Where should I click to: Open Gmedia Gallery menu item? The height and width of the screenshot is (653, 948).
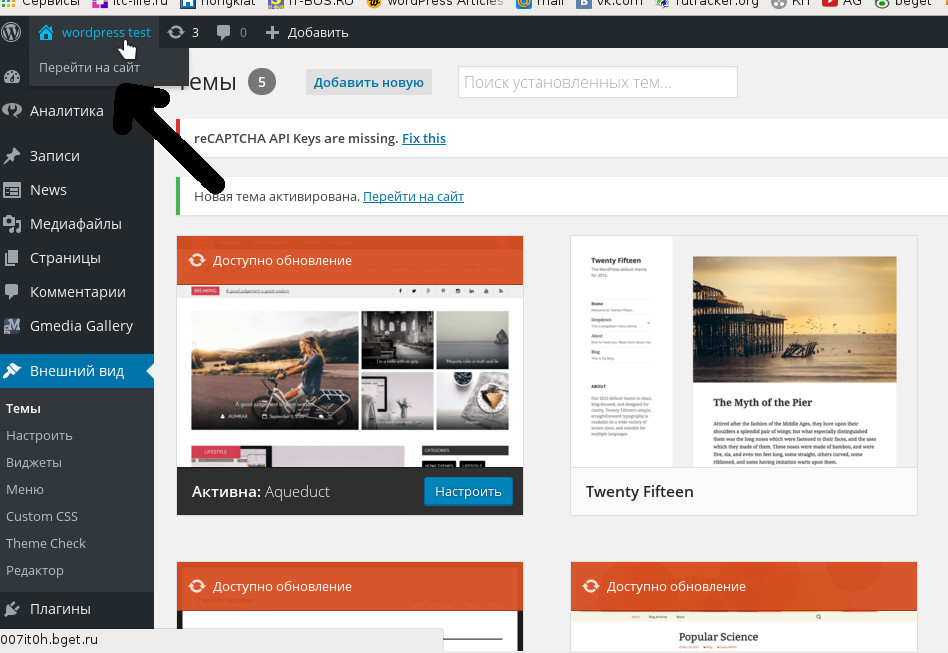[81, 326]
